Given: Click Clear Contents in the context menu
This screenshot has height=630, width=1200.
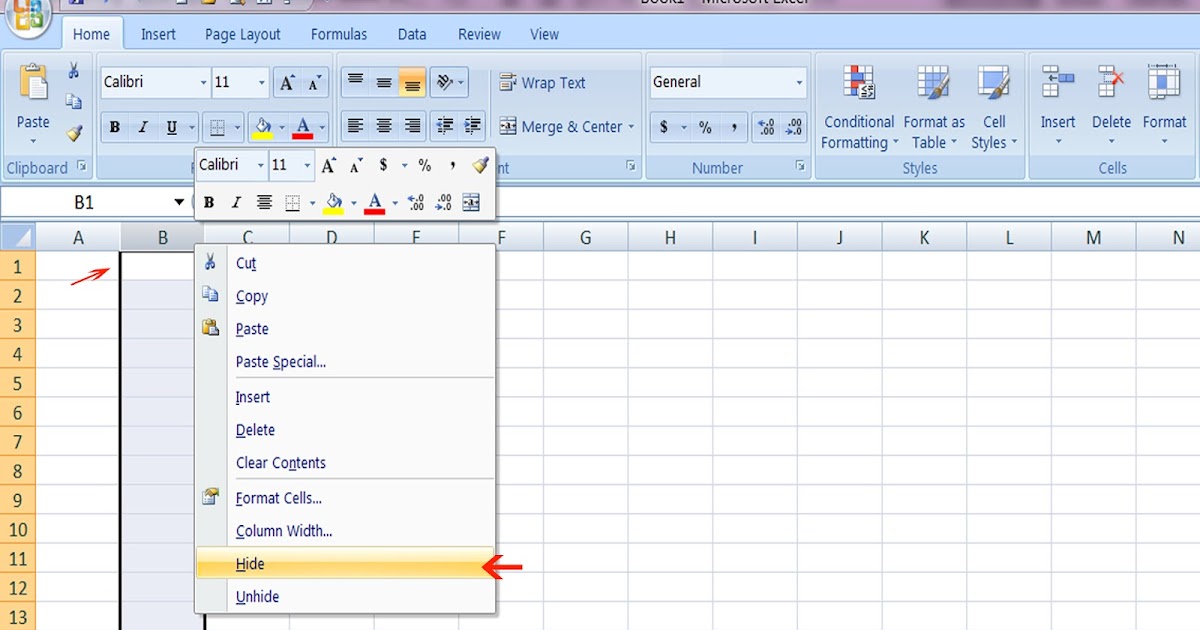Looking at the screenshot, I should tap(281, 462).
